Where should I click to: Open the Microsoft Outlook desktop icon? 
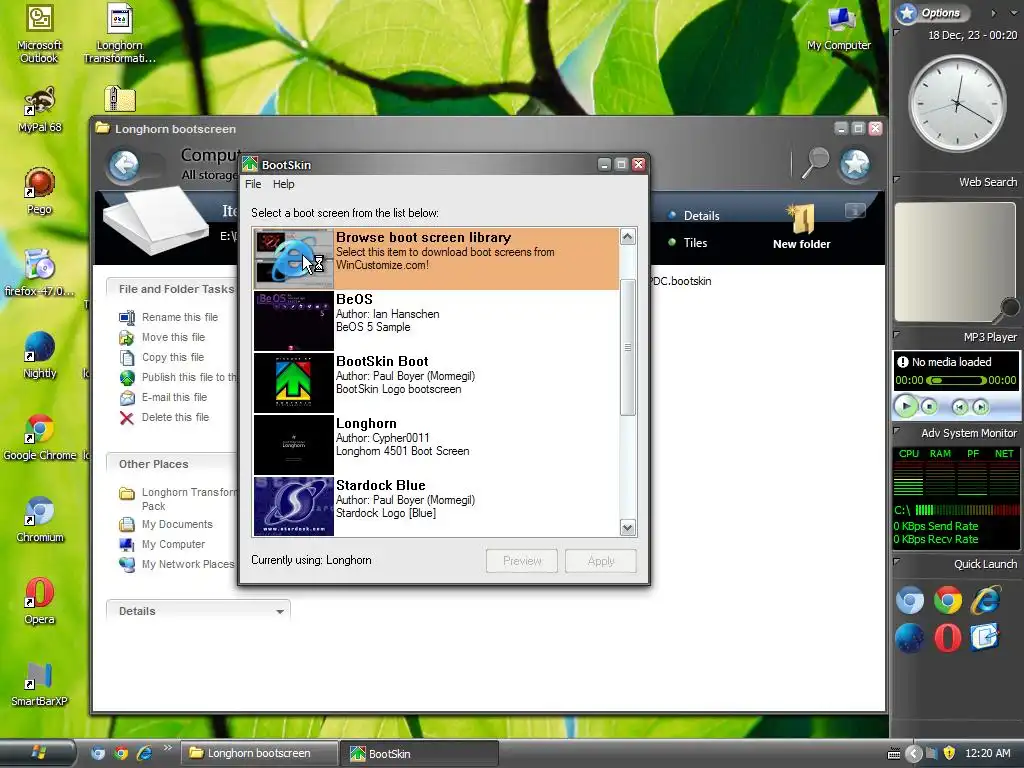pos(39,33)
